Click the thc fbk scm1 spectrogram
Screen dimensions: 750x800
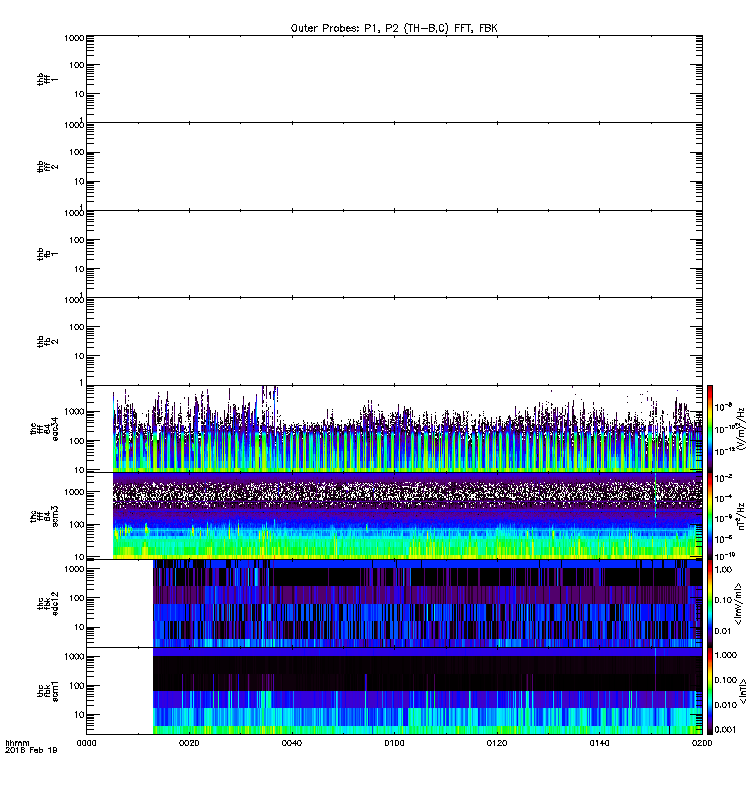427,690
